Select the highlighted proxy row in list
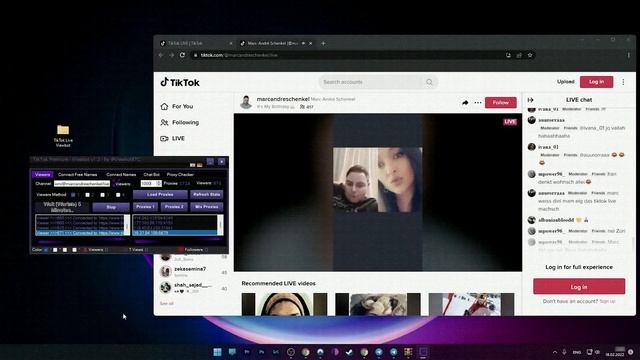 pyautogui.click(x=175, y=233)
